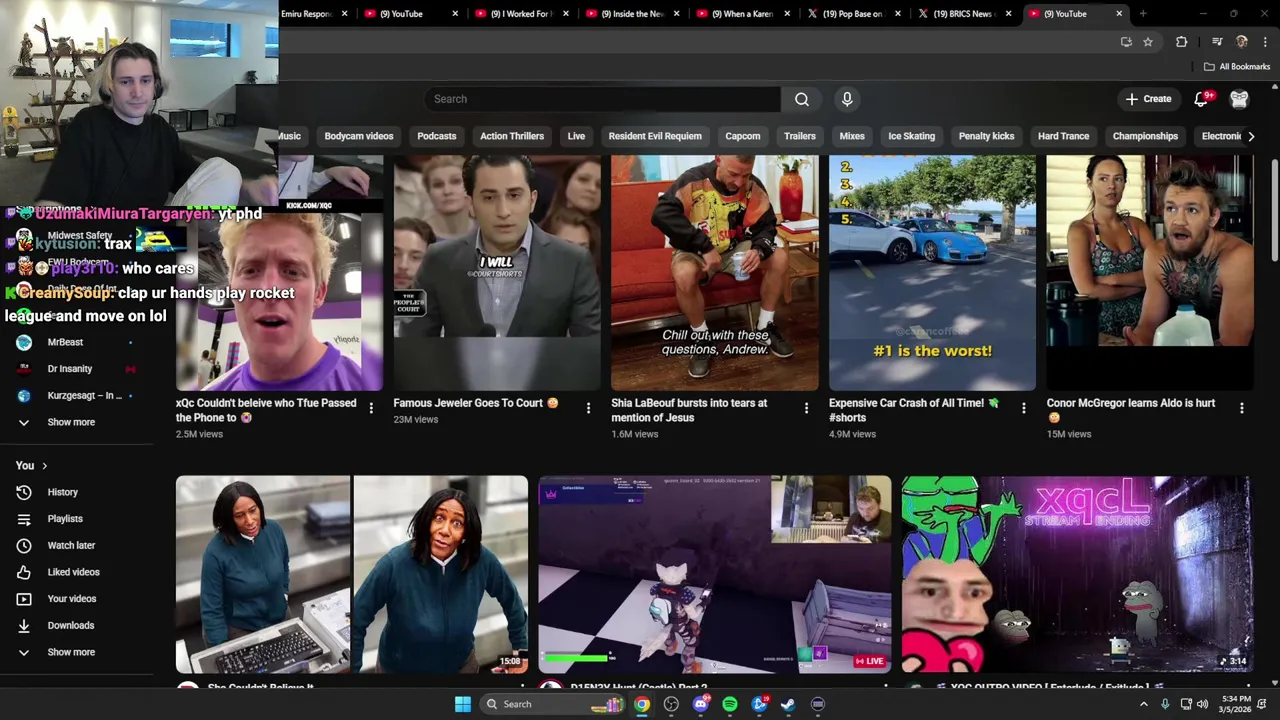This screenshot has height=720, width=1280.
Task: Select Mixes chip
Action: pyautogui.click(x=852, y=136)
